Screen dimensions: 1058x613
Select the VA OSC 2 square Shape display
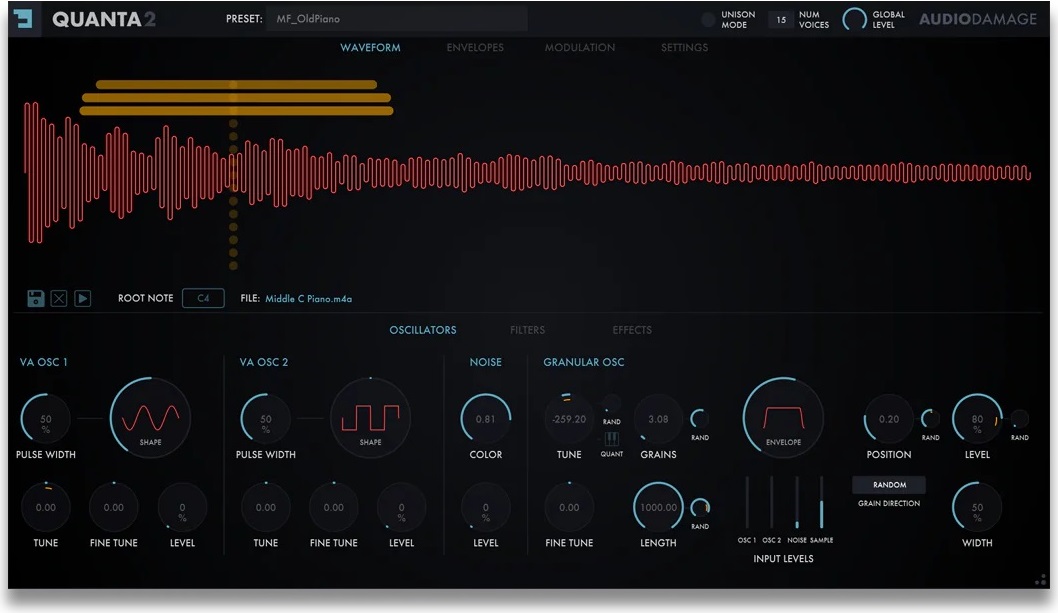pyautogui.click(x=370, y=418)
